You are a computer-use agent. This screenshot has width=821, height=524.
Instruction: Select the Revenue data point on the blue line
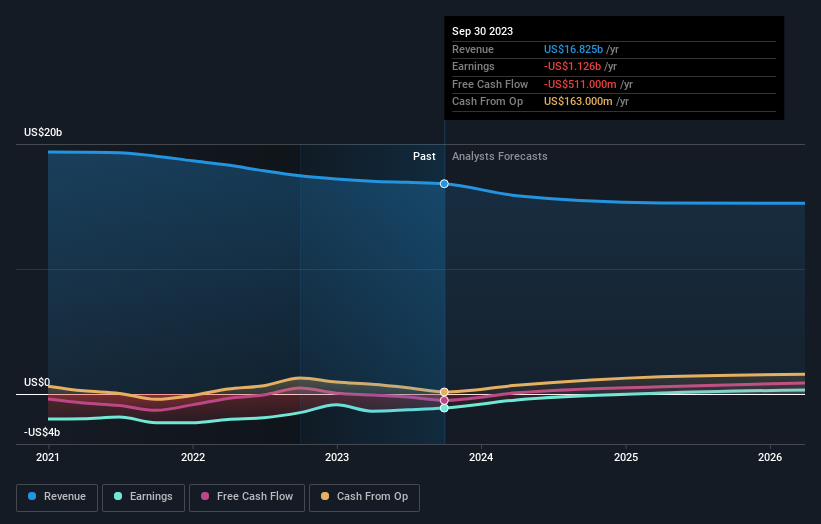(x=444, y=184)
